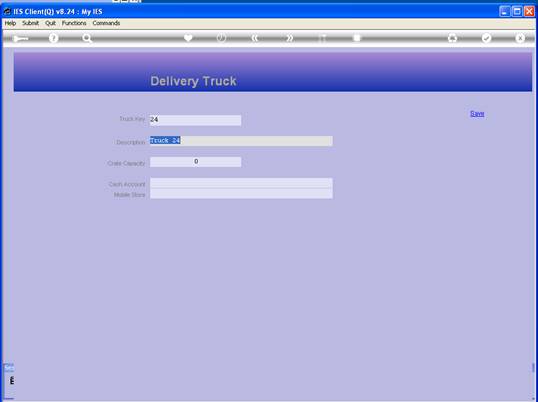538x402 pixels.
Task: Click the Save link
Action: click(477, 114)
